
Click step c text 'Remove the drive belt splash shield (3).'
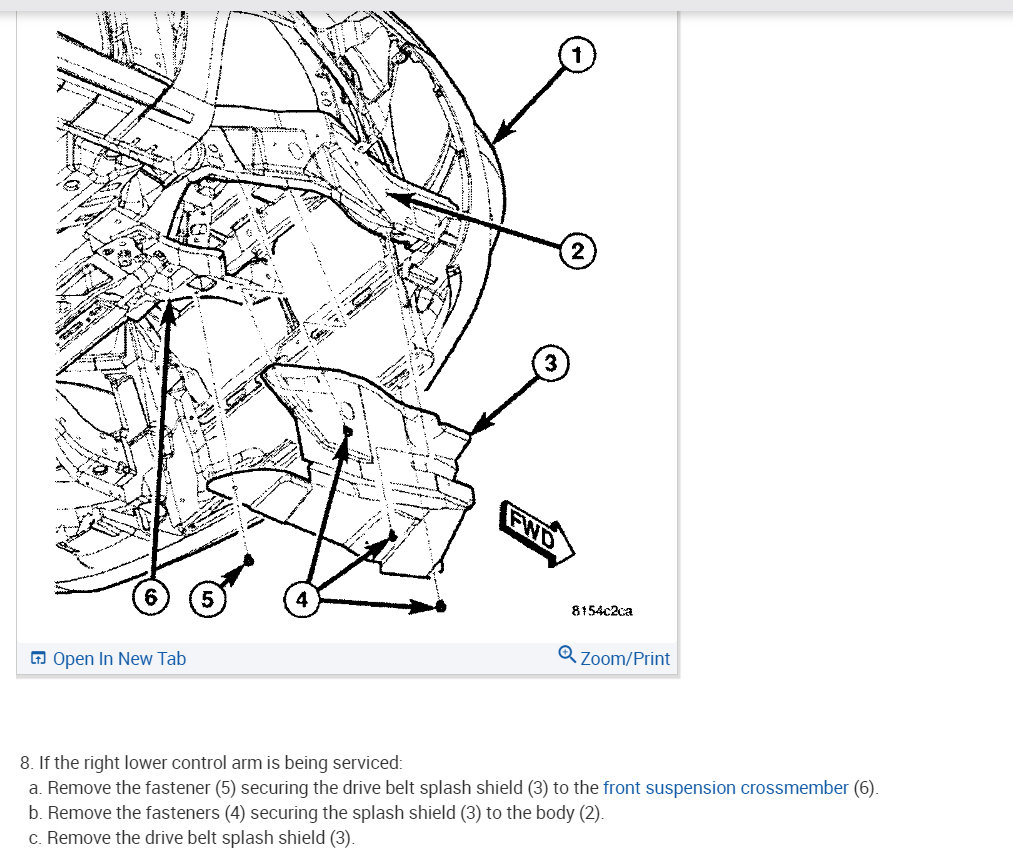pyautogui.click(x=201, y=837)
